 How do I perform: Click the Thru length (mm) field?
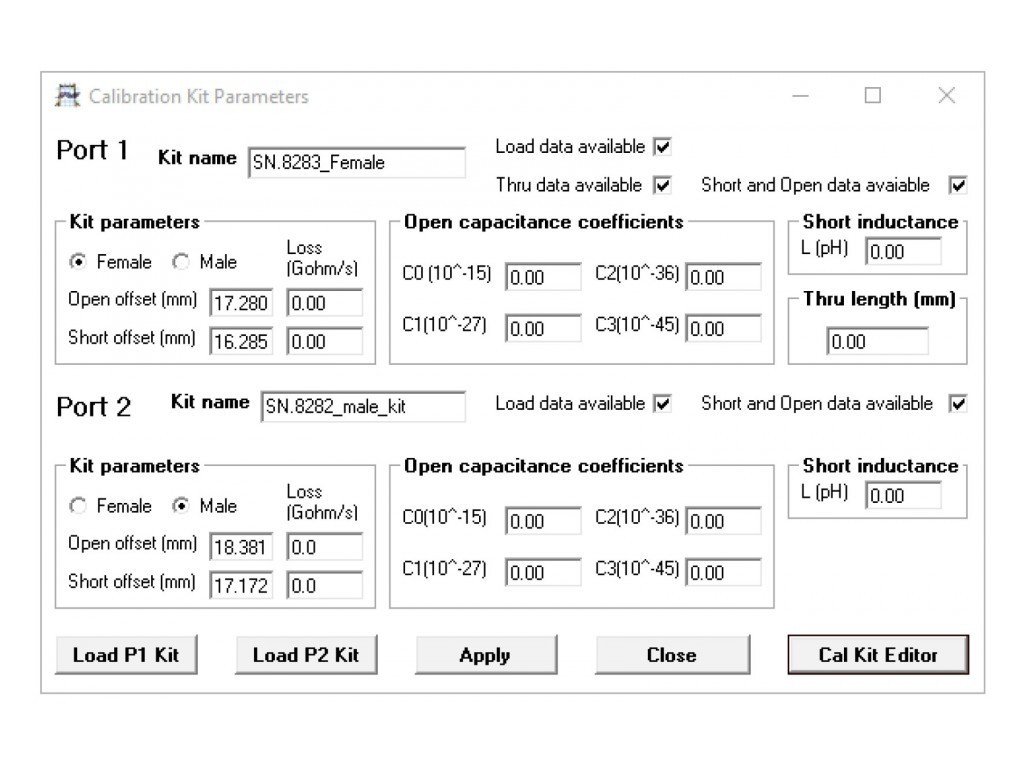click(877, 342)
